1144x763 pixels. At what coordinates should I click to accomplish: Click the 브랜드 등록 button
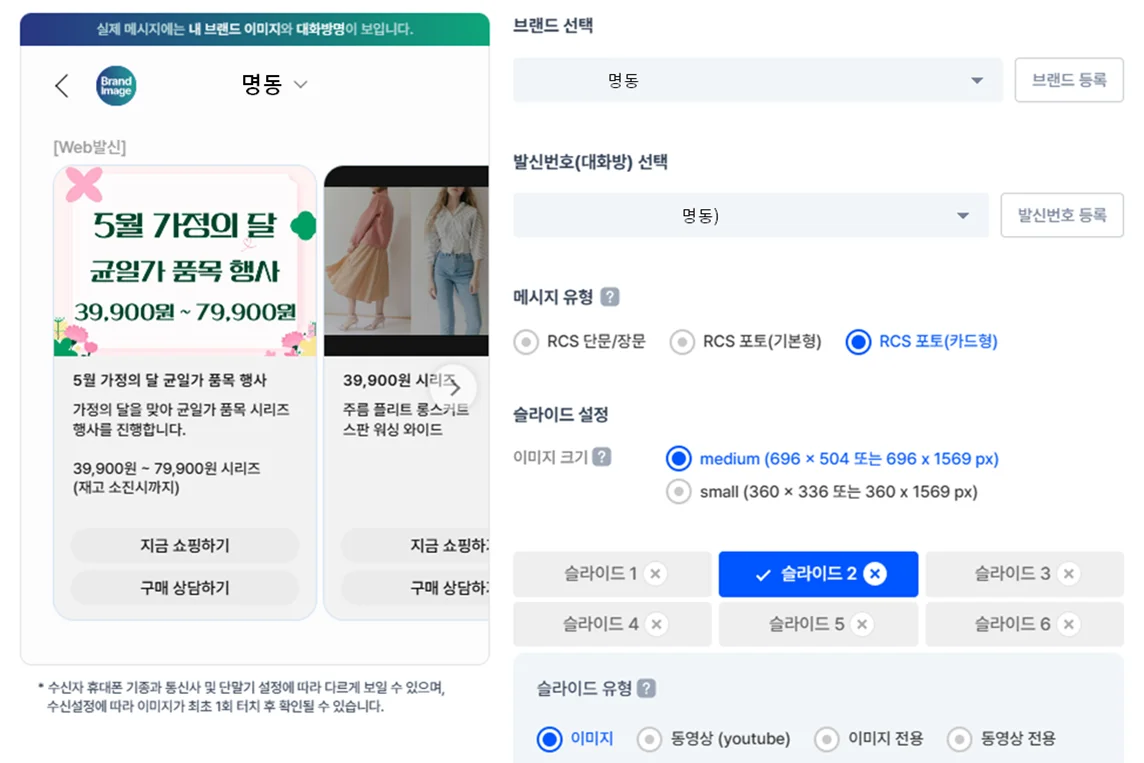[x=1069, y=80]
